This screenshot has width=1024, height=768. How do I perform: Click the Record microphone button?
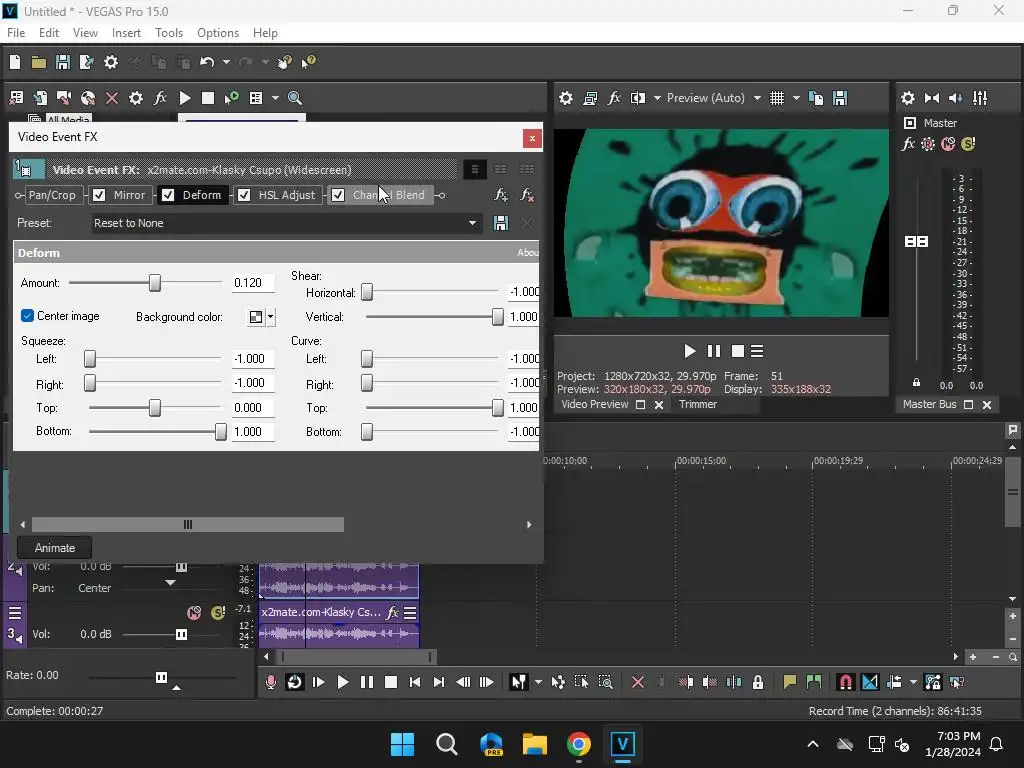270,682
